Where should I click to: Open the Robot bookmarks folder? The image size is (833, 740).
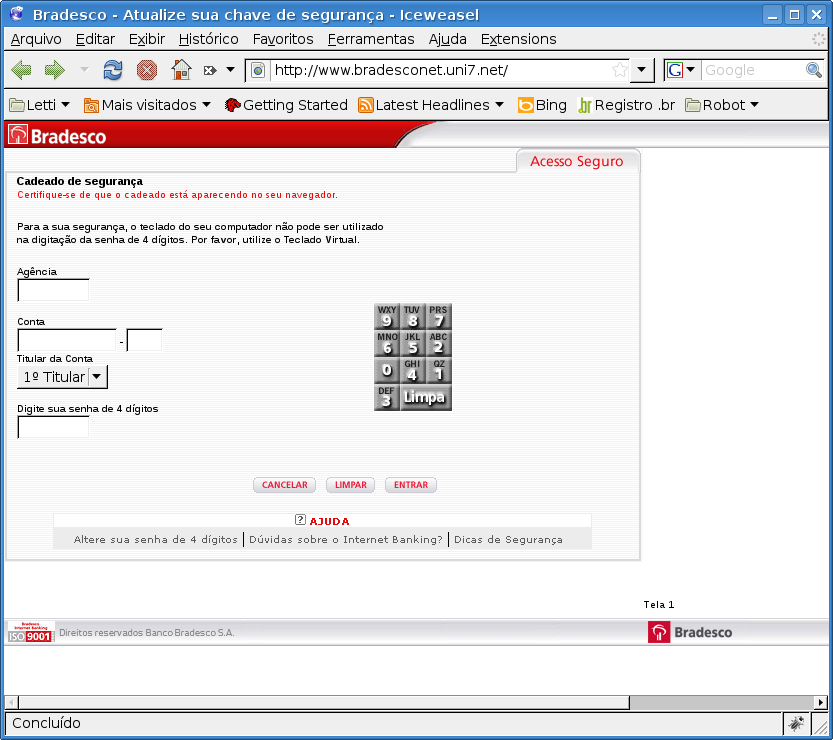pos(722,105)
